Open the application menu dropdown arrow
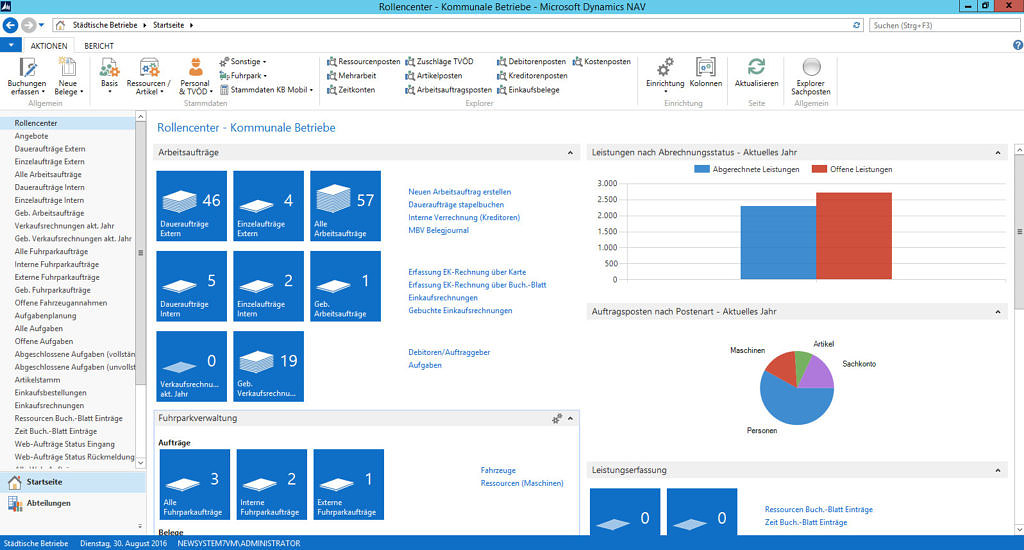The height and width of the screenshot is (550, 1024). 11,45
